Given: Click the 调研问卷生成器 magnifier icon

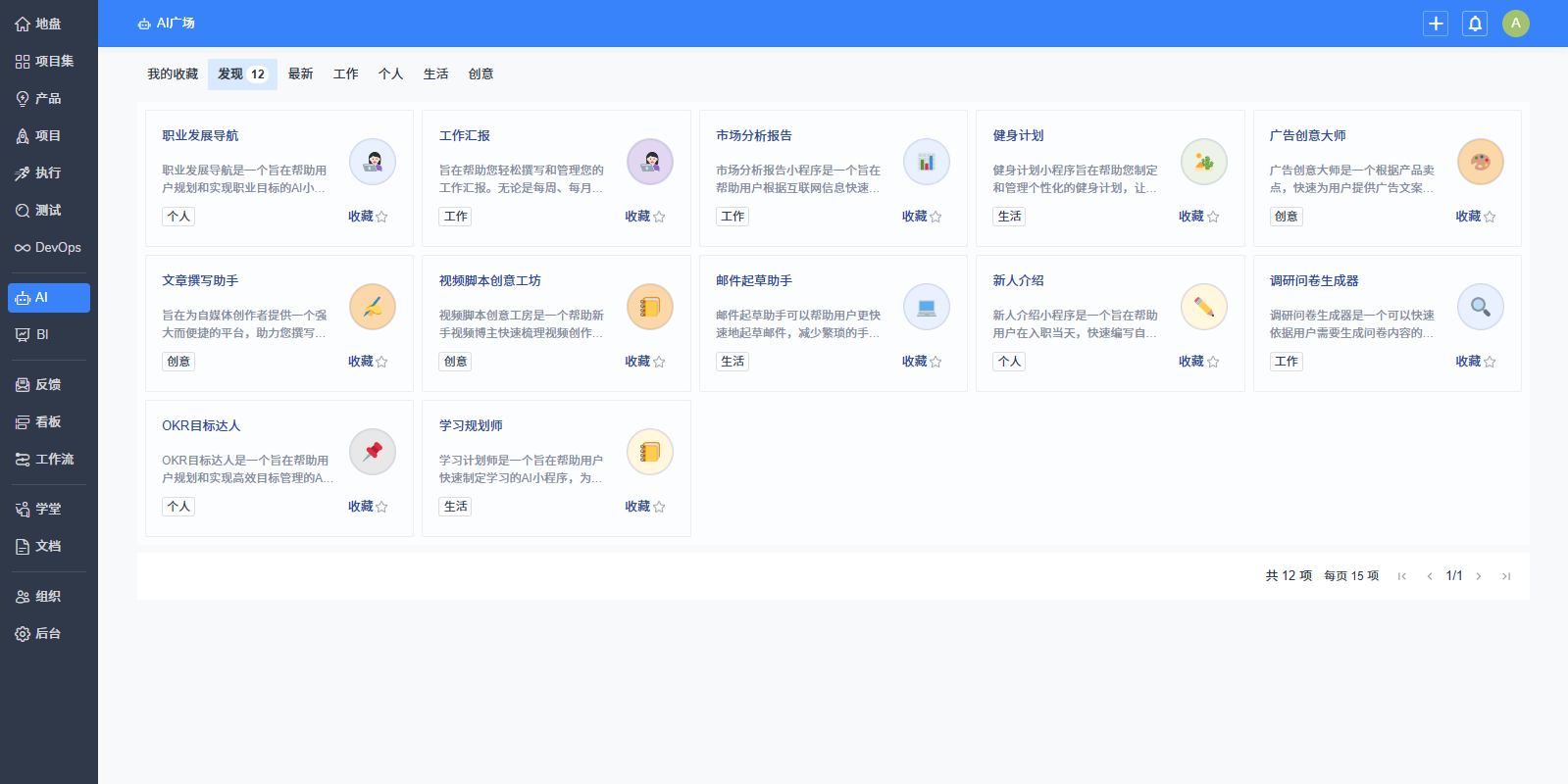Looking at the screenshot, I should tap(1480, 308).
